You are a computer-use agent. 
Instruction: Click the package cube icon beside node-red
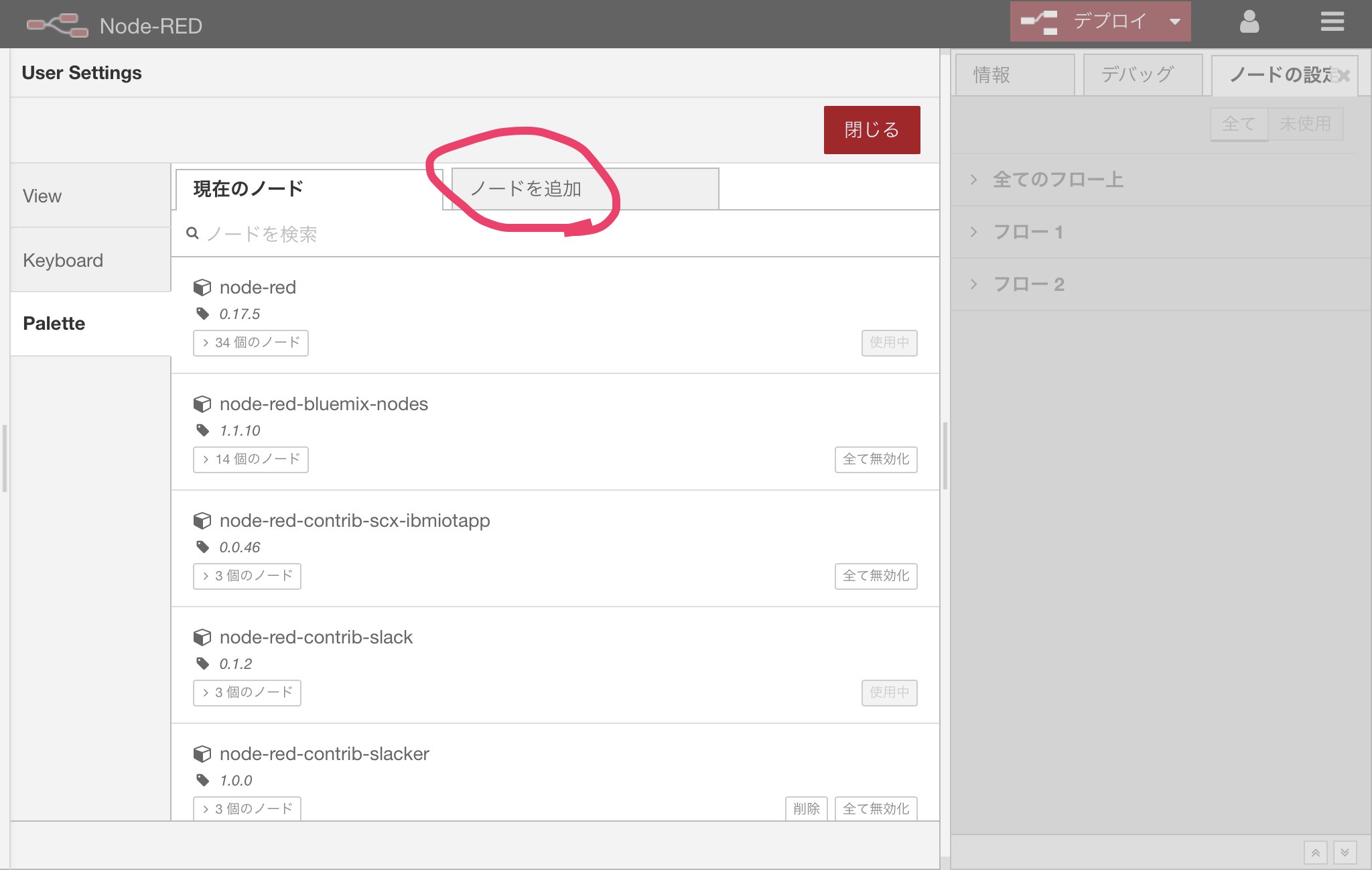tap(202, 287)
